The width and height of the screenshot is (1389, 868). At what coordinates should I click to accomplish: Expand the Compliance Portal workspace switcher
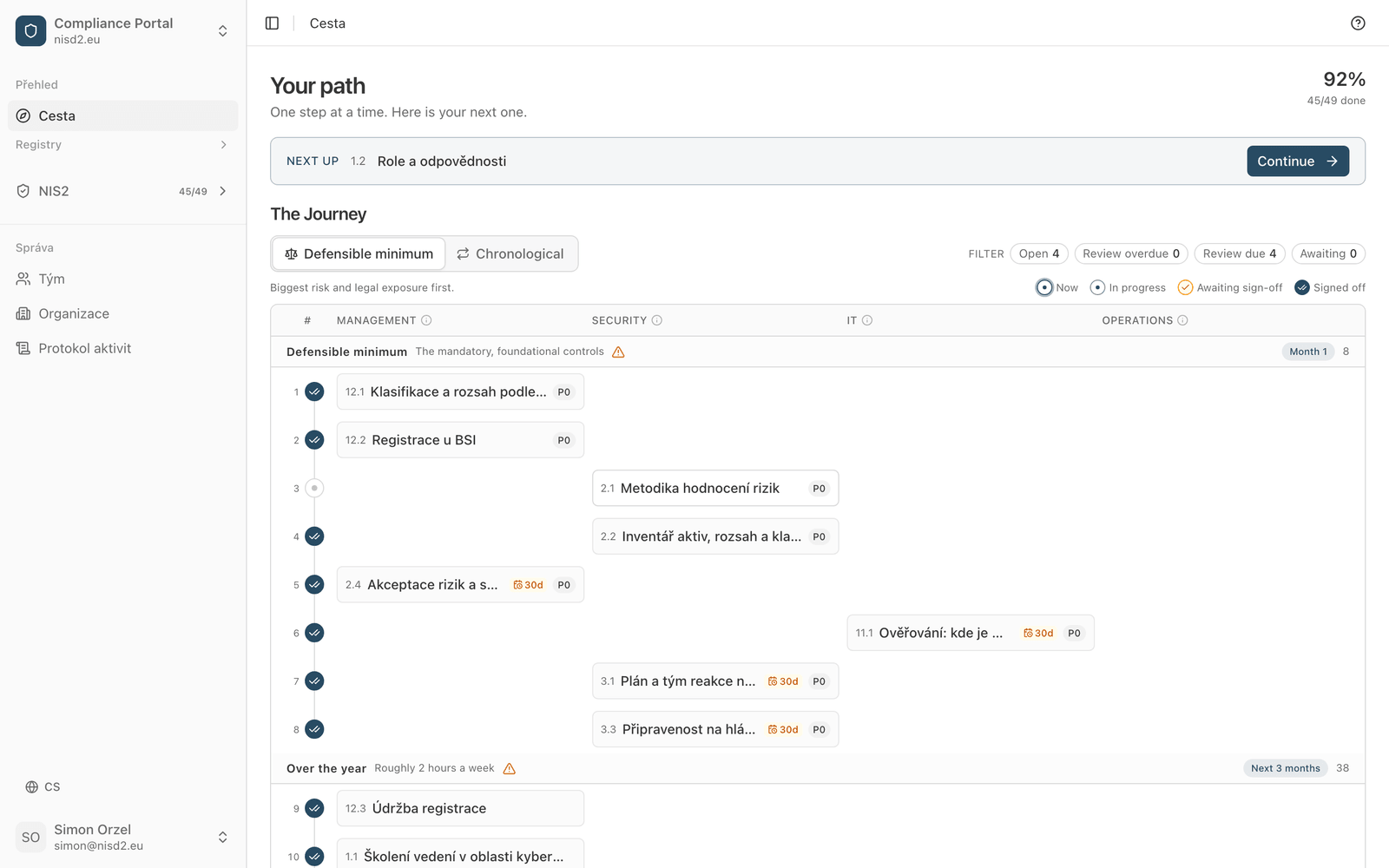click(x=122, y=30)
